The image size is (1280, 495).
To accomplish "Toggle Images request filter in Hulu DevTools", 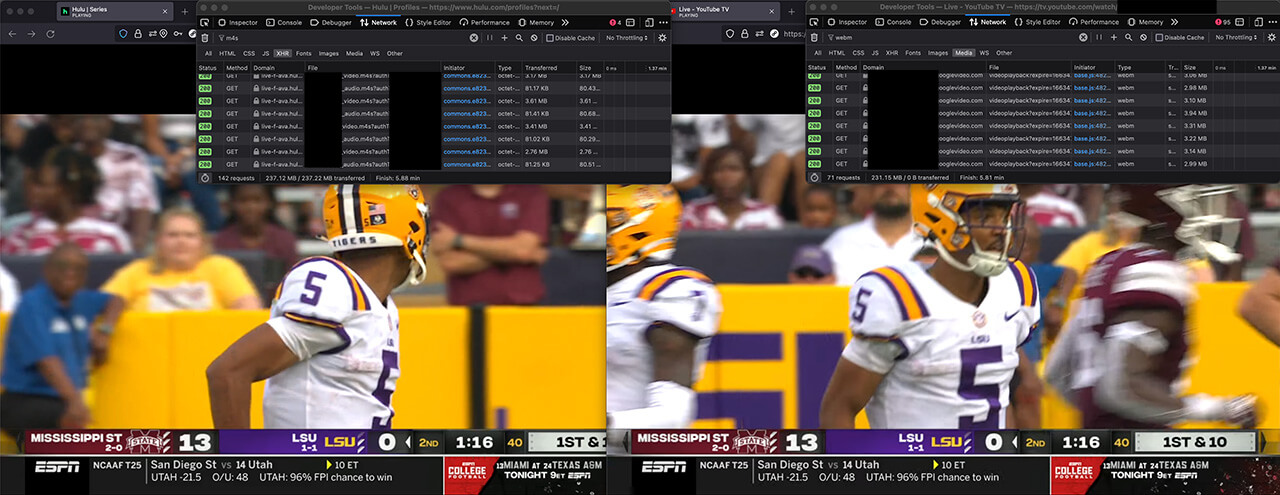I will pyautogui.click(x=328, y=53).
